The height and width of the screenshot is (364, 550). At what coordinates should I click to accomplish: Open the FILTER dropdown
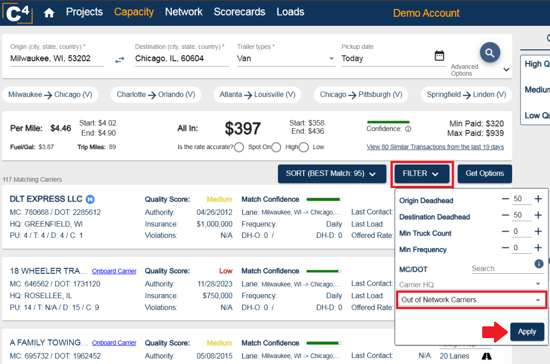click(x=422, y=174)
